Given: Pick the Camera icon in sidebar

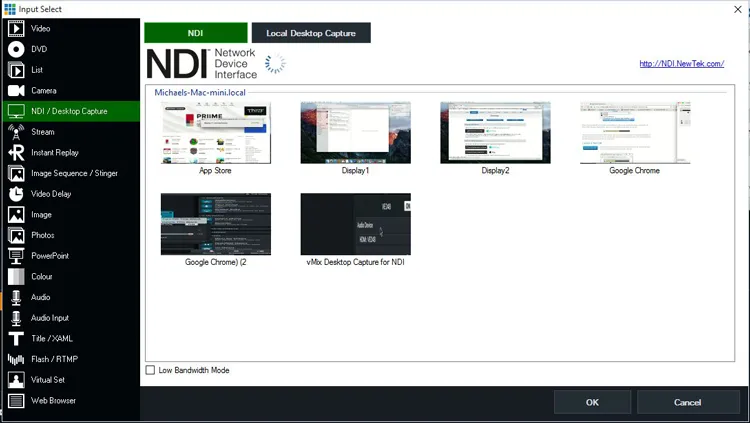Looking at the screenshot, I should [x=16, y=90].
